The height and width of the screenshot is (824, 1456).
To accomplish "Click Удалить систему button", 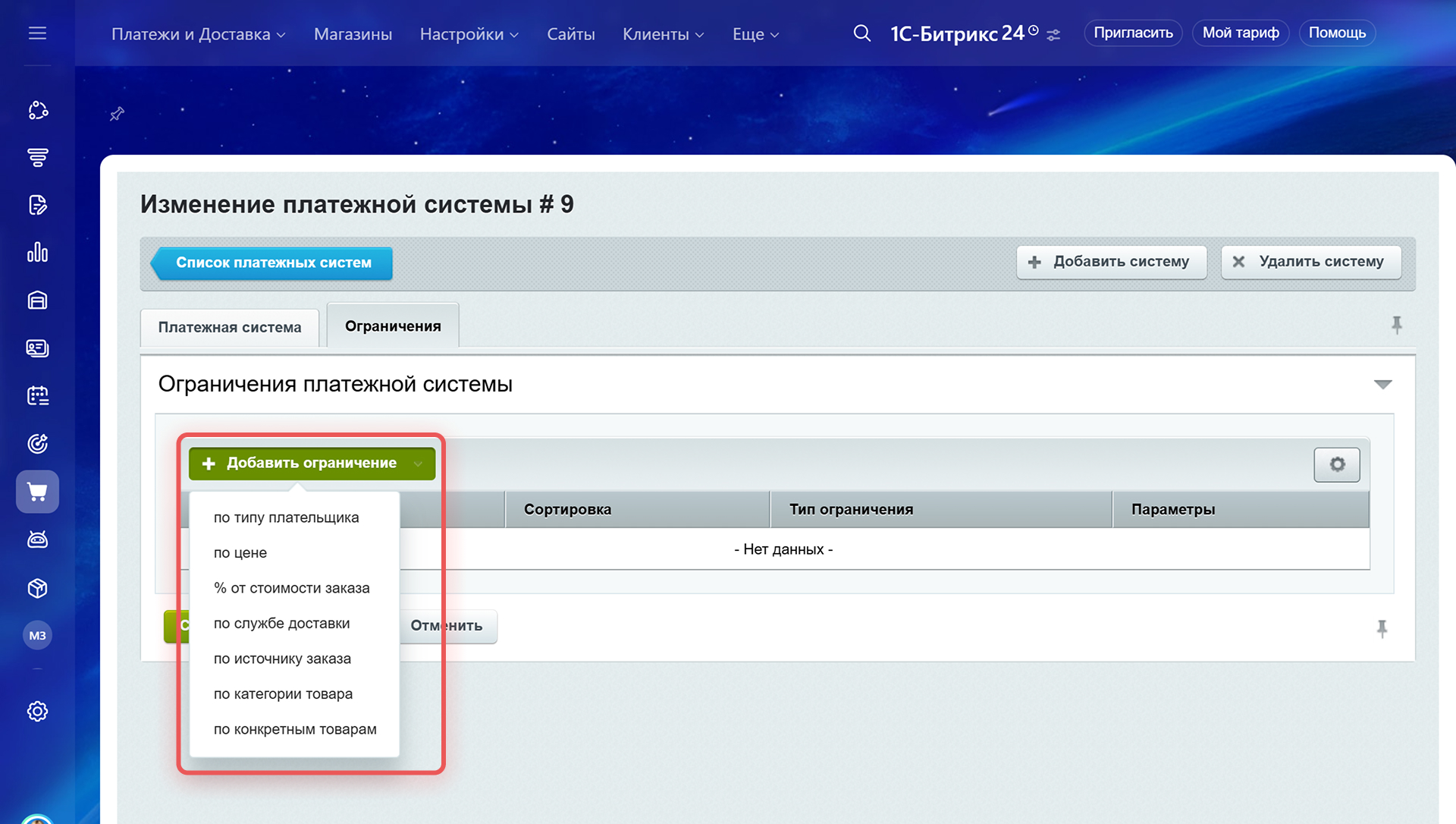I will [1310, 262].
